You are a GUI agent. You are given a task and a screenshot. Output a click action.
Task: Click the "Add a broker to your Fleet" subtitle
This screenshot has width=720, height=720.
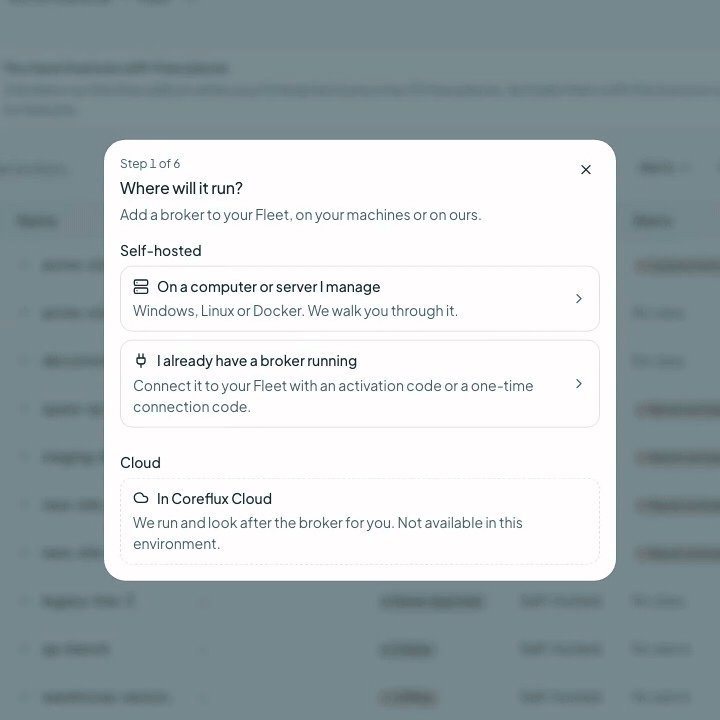(x=301, y=214)
